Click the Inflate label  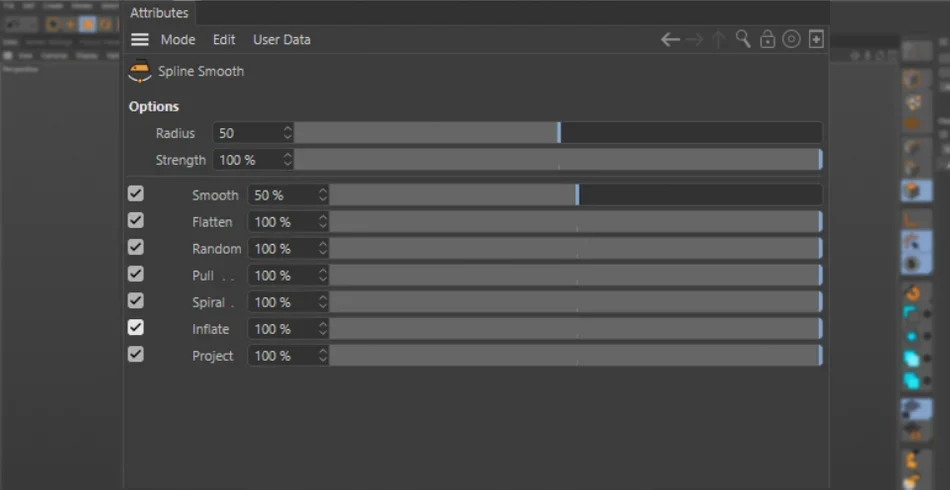(x=210, y=329)
